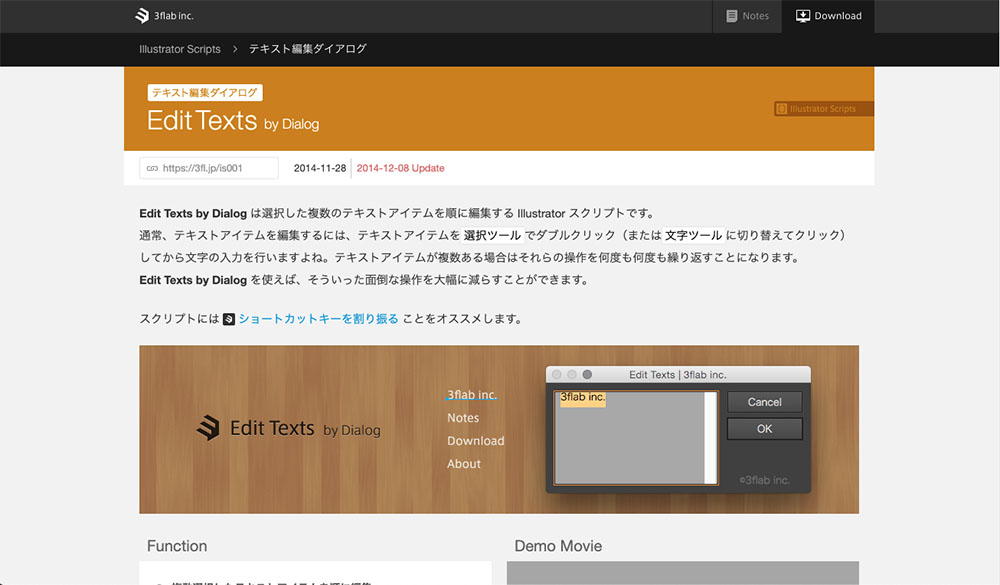
Task: Click the Download monitor icon
Action: pos(803,16)
